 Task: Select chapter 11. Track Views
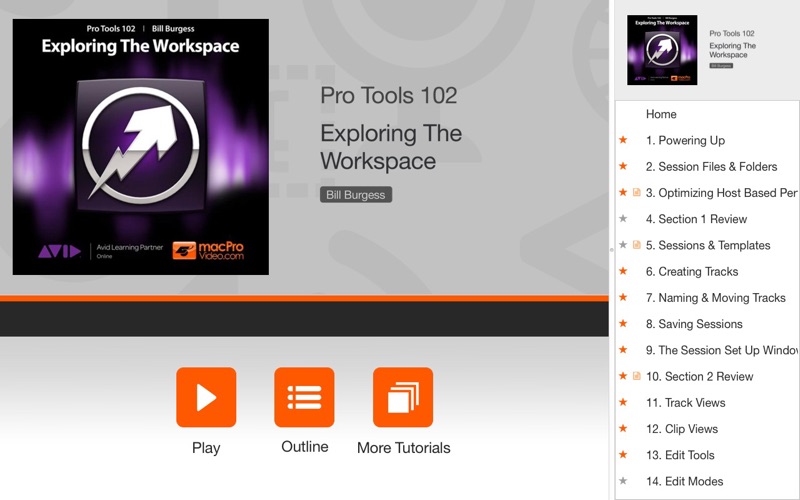(x=685, y=403)
